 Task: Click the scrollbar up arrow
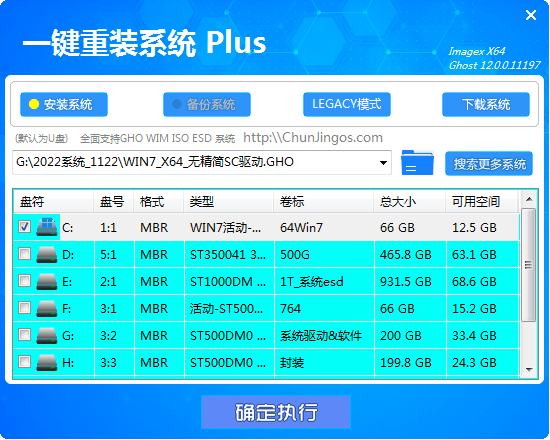(529, 199)
